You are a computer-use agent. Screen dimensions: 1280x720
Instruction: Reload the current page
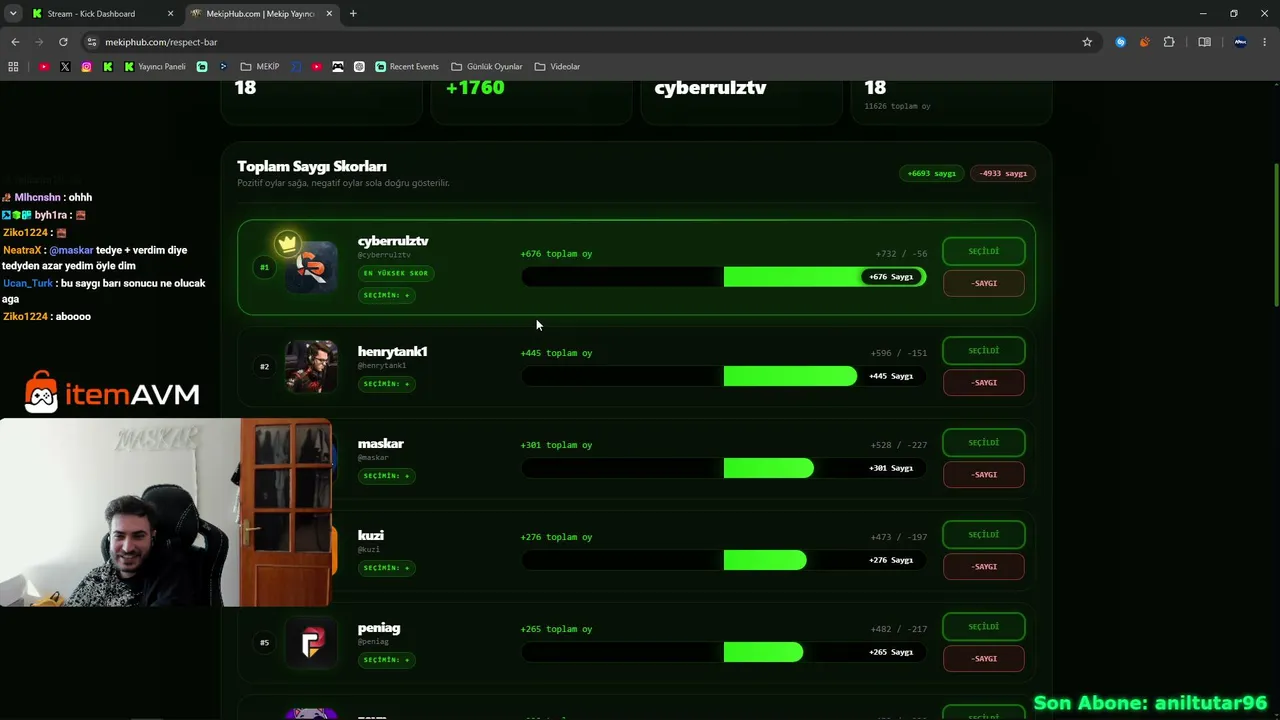pos(63,42)
